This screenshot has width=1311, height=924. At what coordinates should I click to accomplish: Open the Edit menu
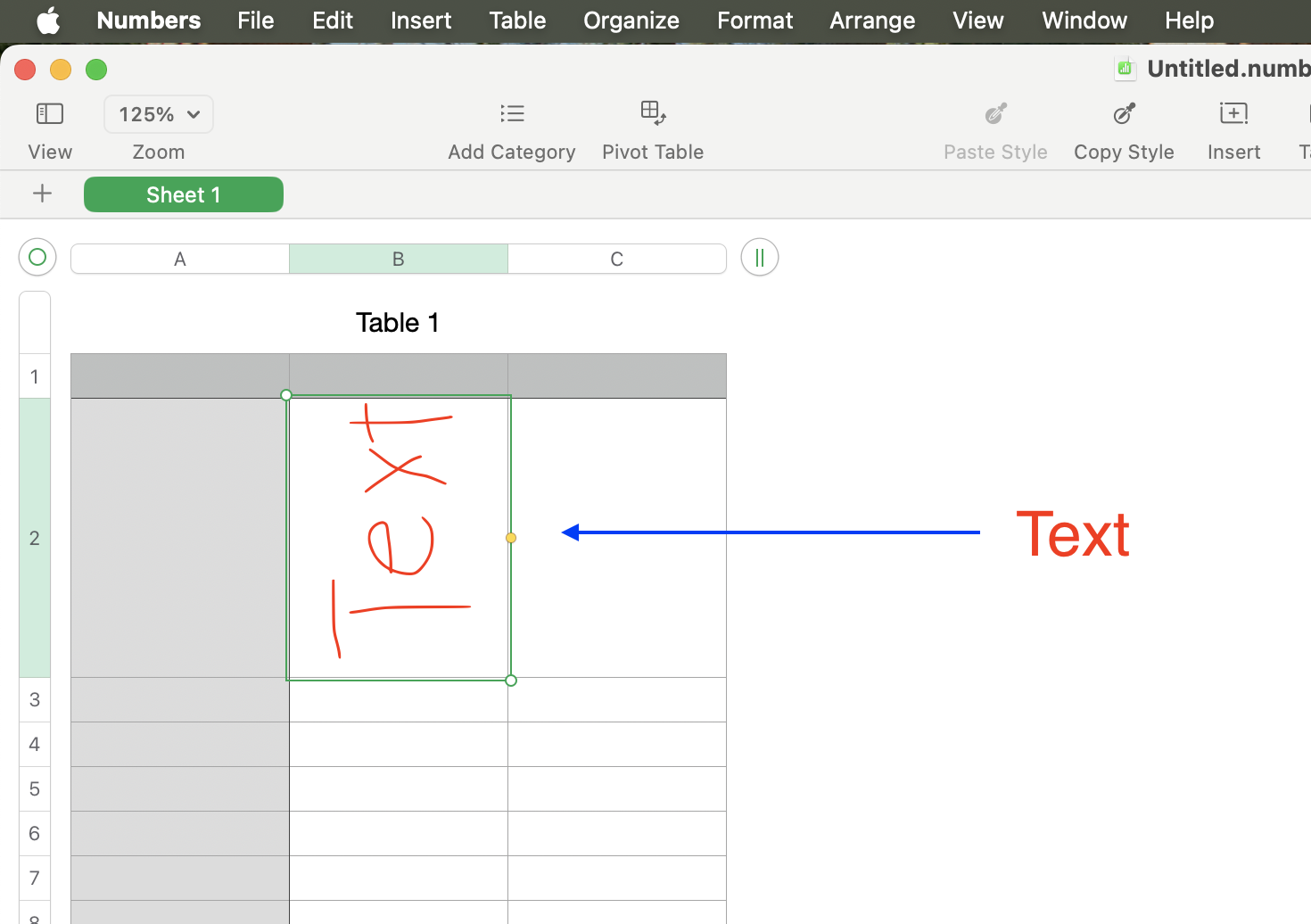click(333, 21)
